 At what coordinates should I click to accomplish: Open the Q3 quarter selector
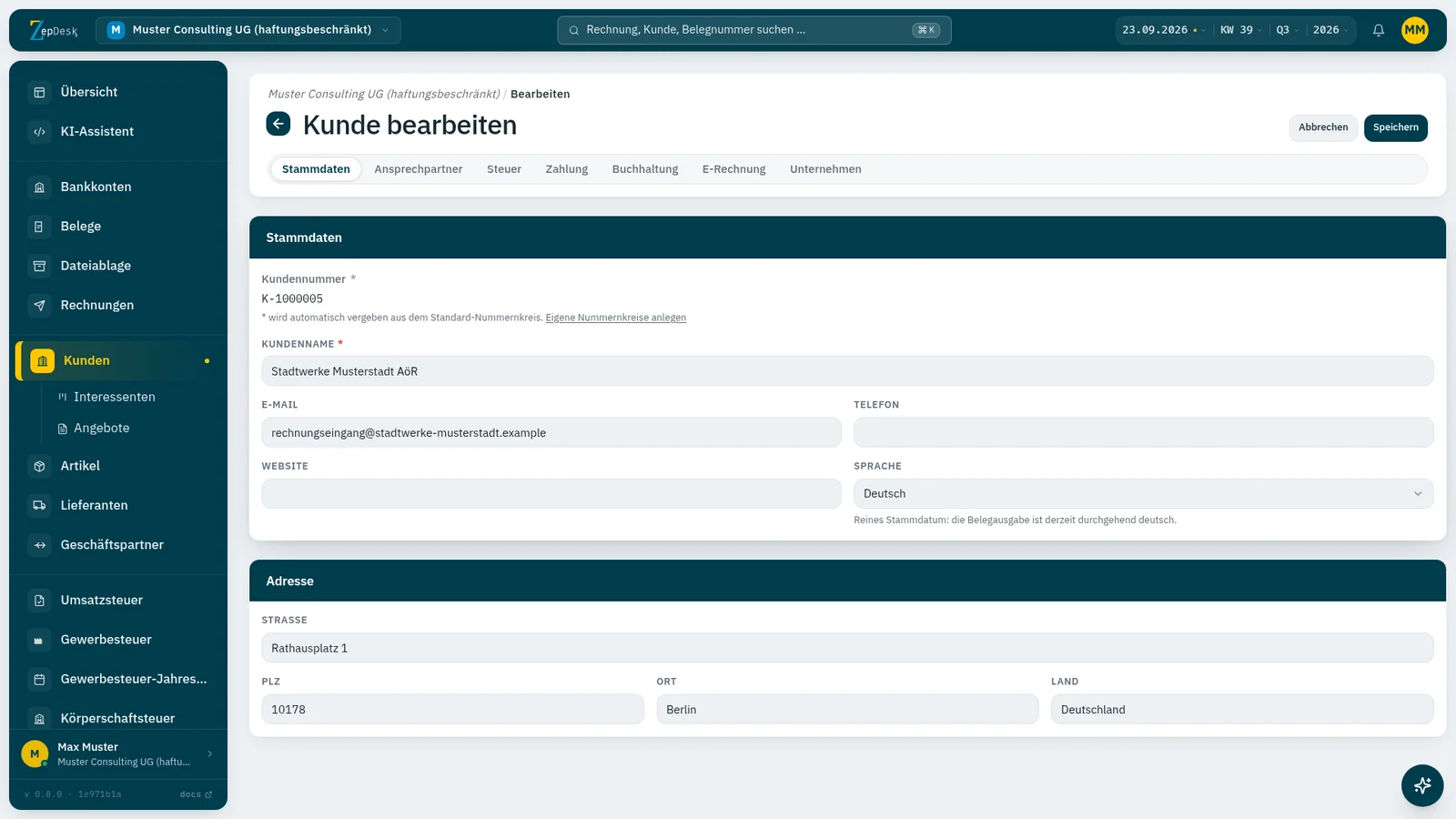coord(1287,30)
